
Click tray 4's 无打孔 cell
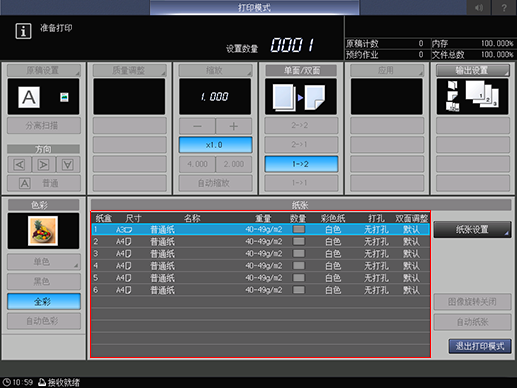click(376, 266)
